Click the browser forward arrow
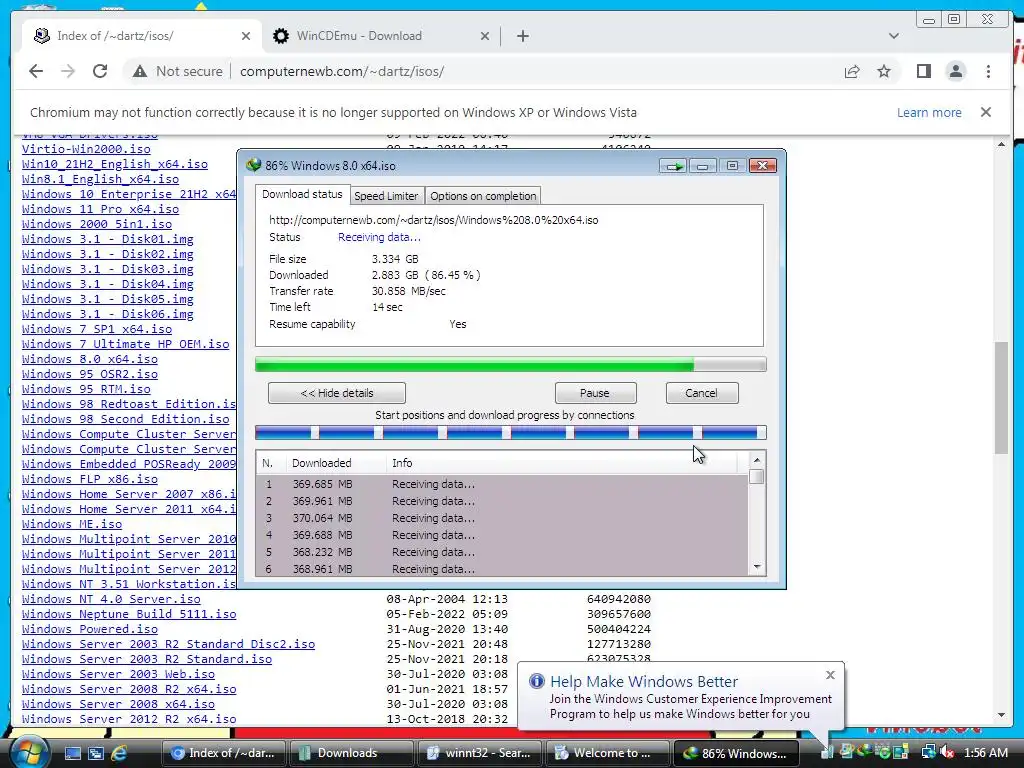This screenshot has width=1024, height=768. click(x=68, y=71)
